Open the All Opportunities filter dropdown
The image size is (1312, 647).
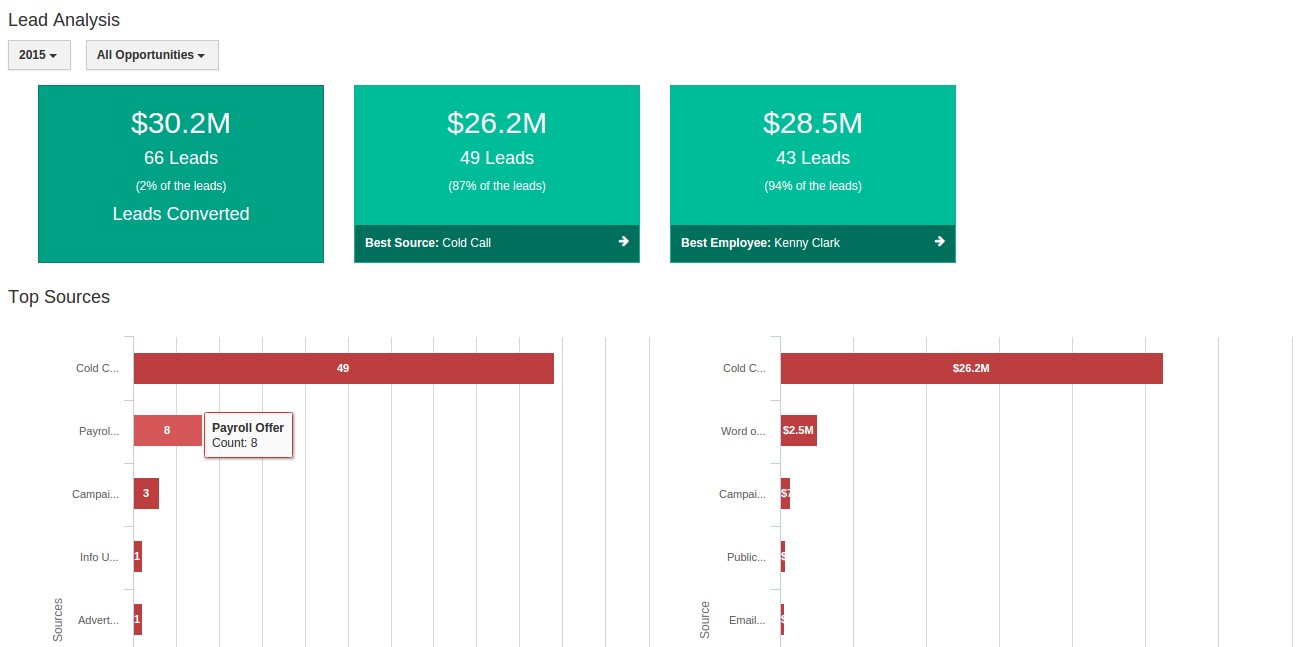tap(152, 55)
